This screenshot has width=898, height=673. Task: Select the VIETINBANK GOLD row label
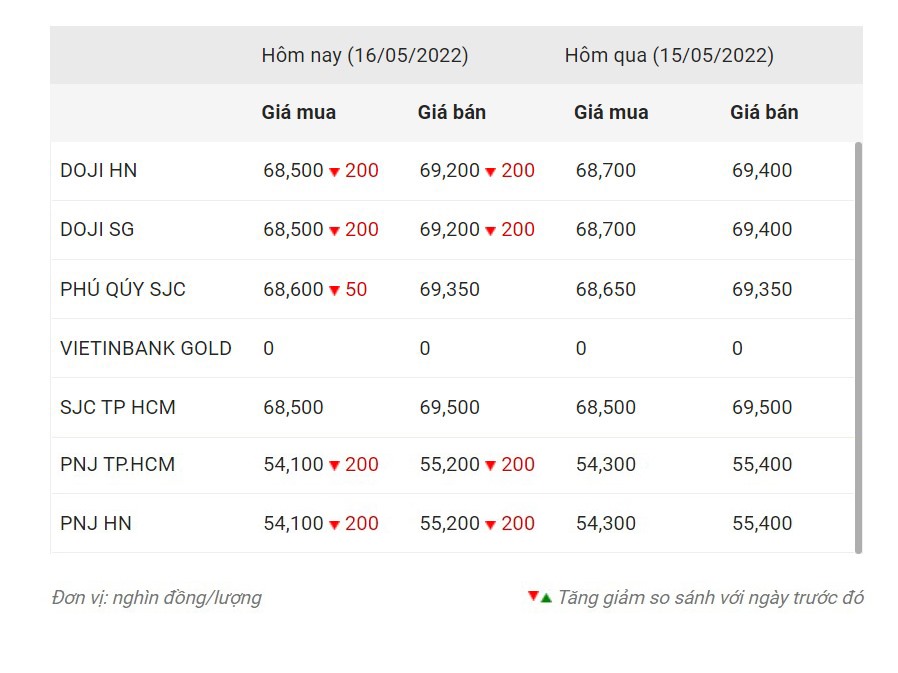[146, 348]
